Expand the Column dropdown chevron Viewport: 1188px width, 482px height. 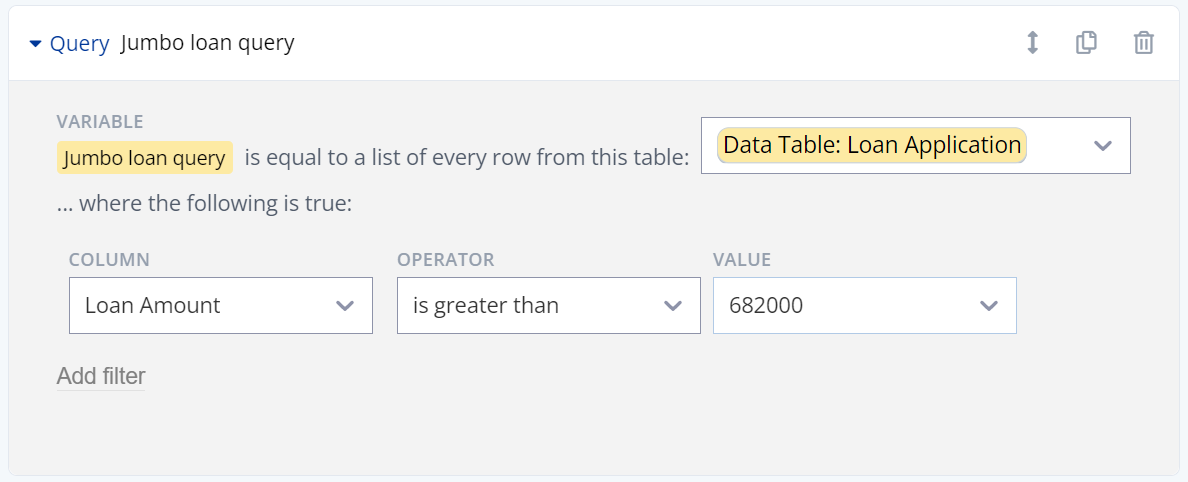pos(345,306)
